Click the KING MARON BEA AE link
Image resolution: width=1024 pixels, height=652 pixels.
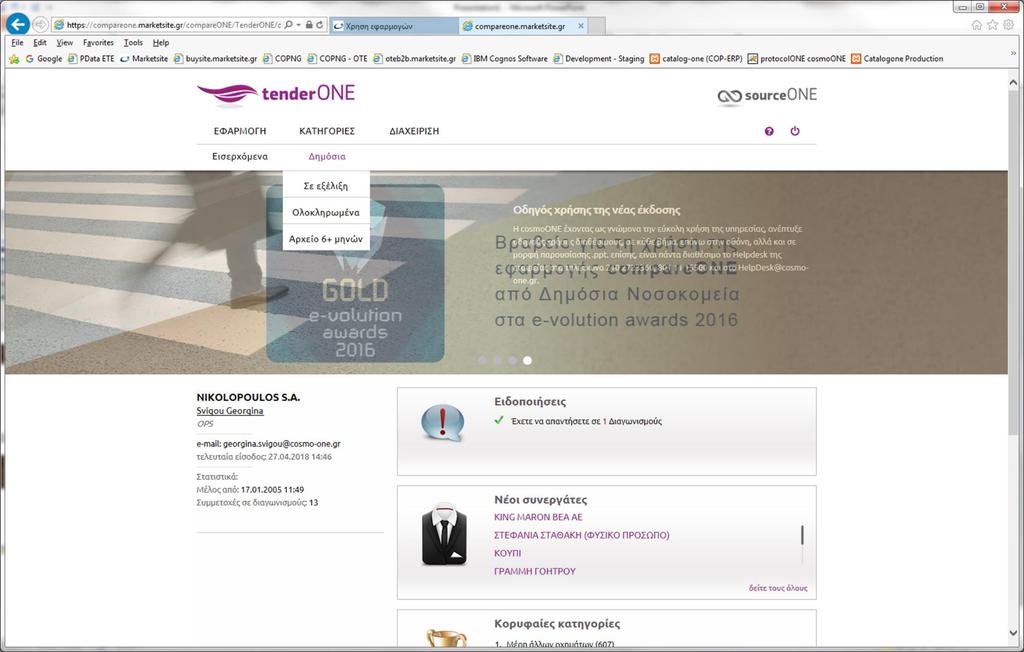(x=538, y=517)
